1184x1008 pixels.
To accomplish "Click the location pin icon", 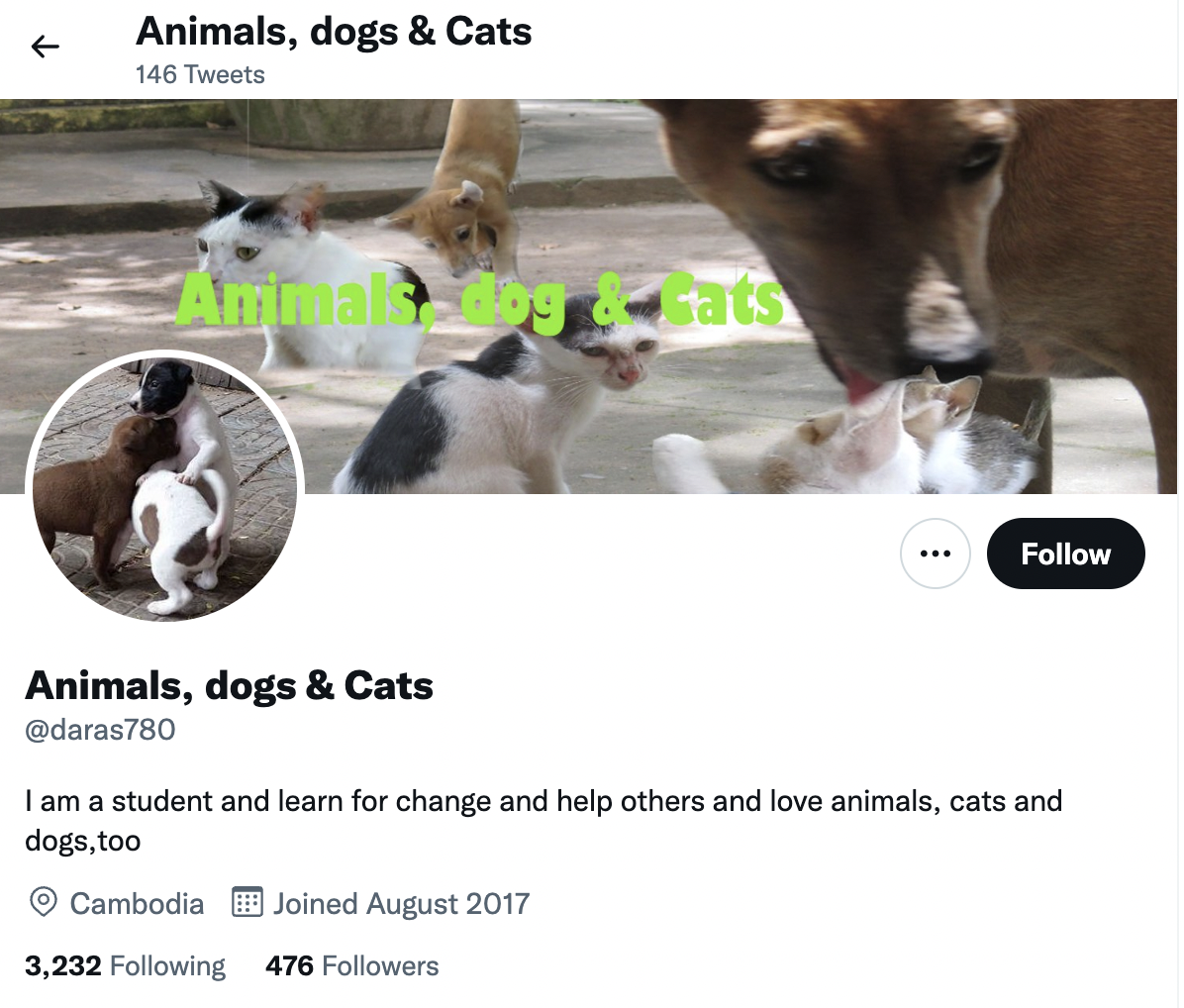I will click(43, 902).
